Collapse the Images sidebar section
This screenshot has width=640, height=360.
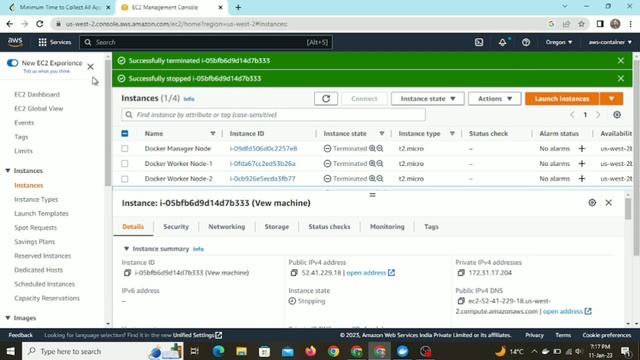click(x=8, y=318)
